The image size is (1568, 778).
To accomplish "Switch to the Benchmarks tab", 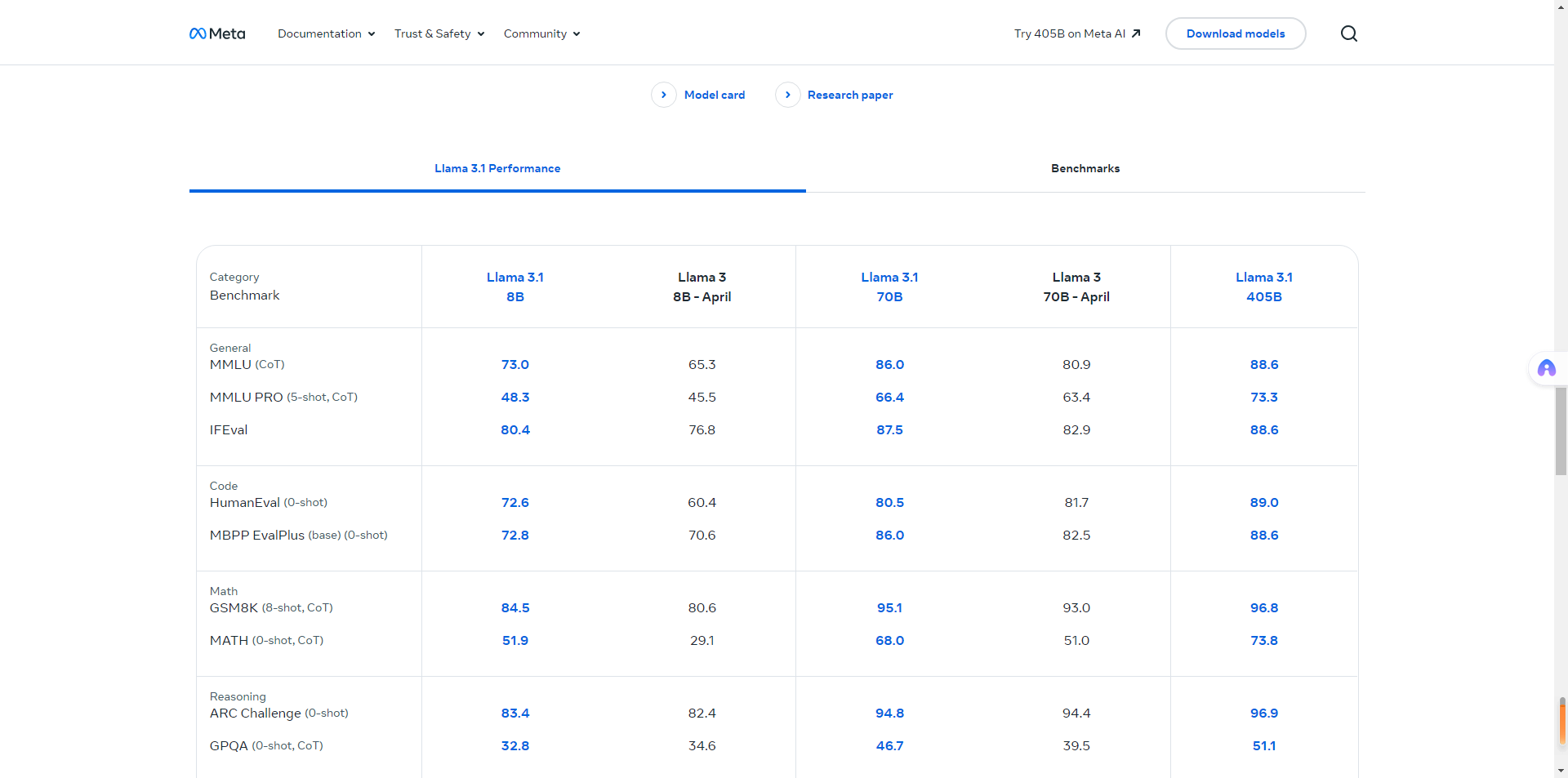I will [x=1085, y=168].
